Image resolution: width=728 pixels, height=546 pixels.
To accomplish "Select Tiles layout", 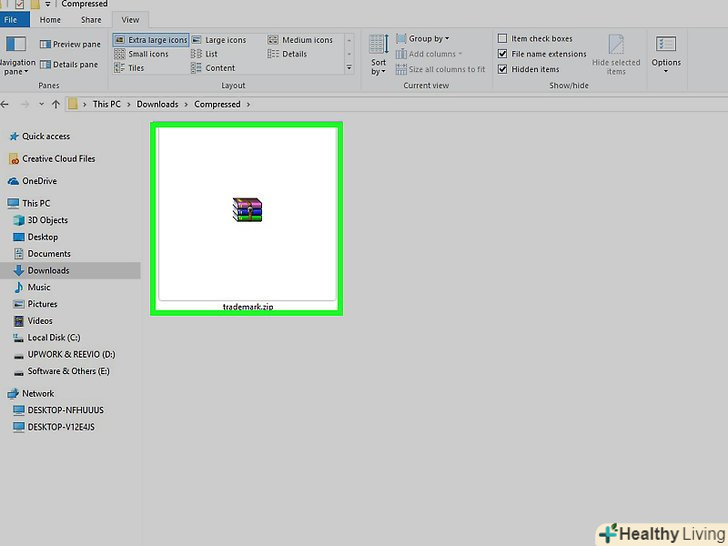I will tap(129, 68).
